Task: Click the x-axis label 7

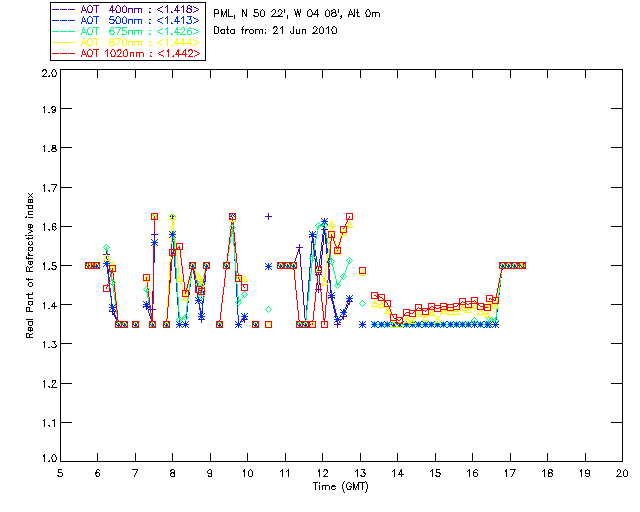Action: coord(135,473)
